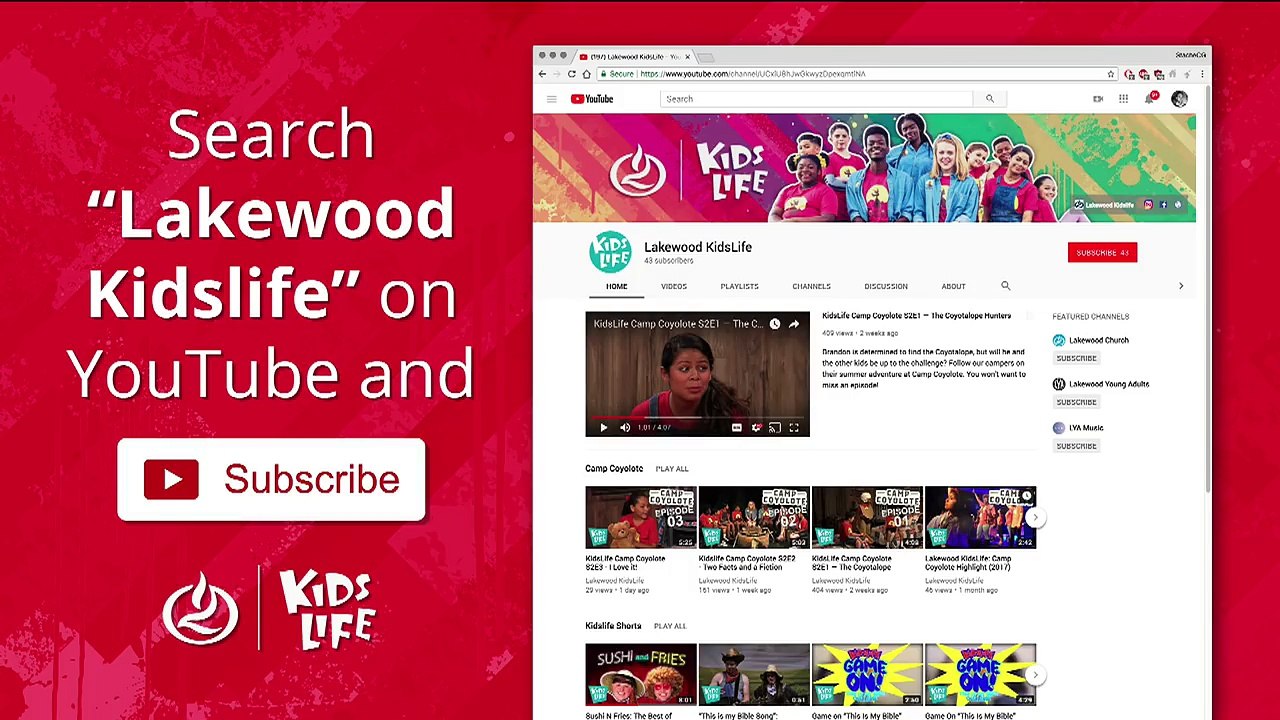Show more Kidslife Shorts with the next arrow
This screenshot has height=720, width=1280.
coord(1036,675)
